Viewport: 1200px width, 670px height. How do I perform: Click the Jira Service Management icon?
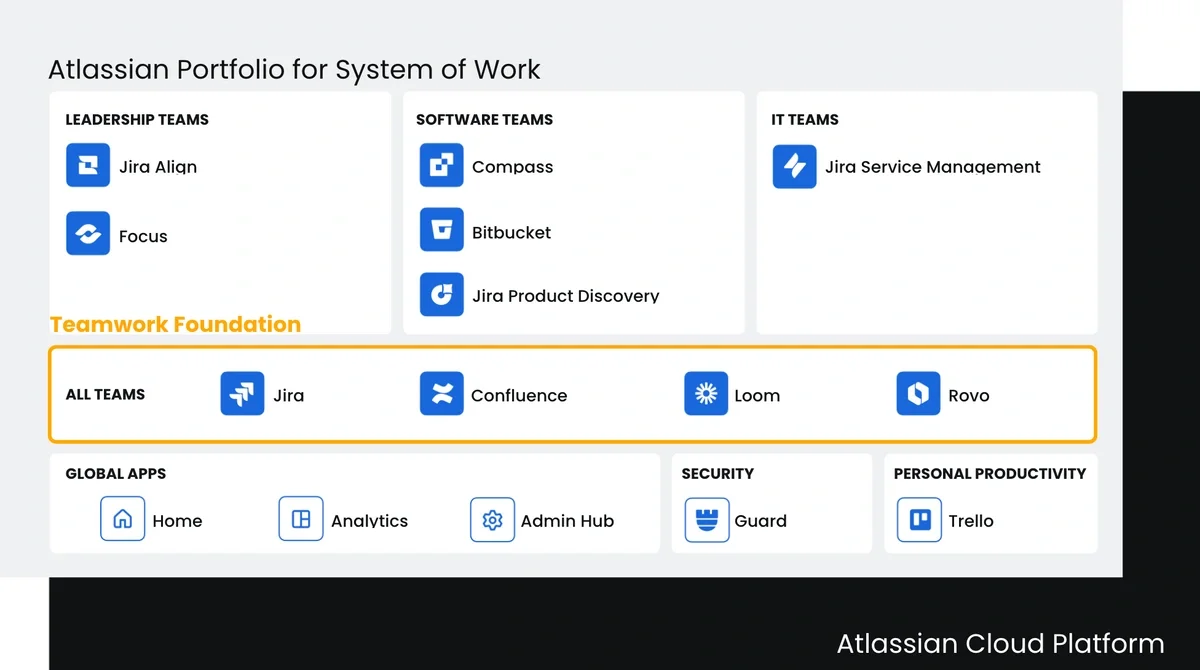pyautogui.click(x=794, y=166)
